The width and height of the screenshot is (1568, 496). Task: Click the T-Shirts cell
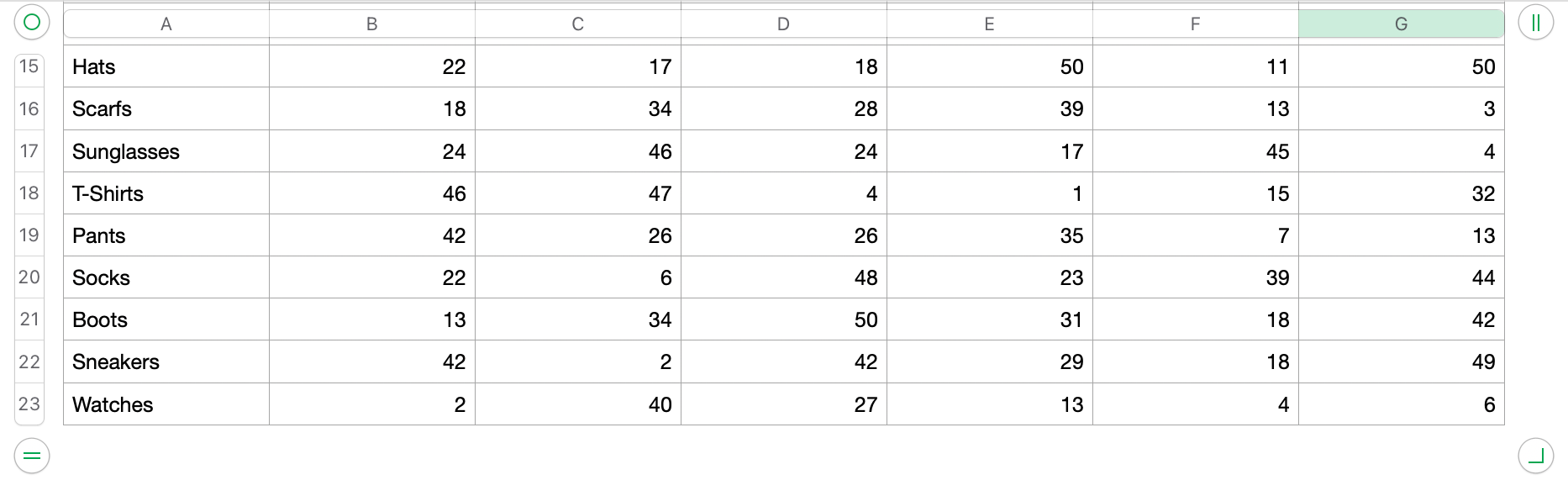coord(166,193)
